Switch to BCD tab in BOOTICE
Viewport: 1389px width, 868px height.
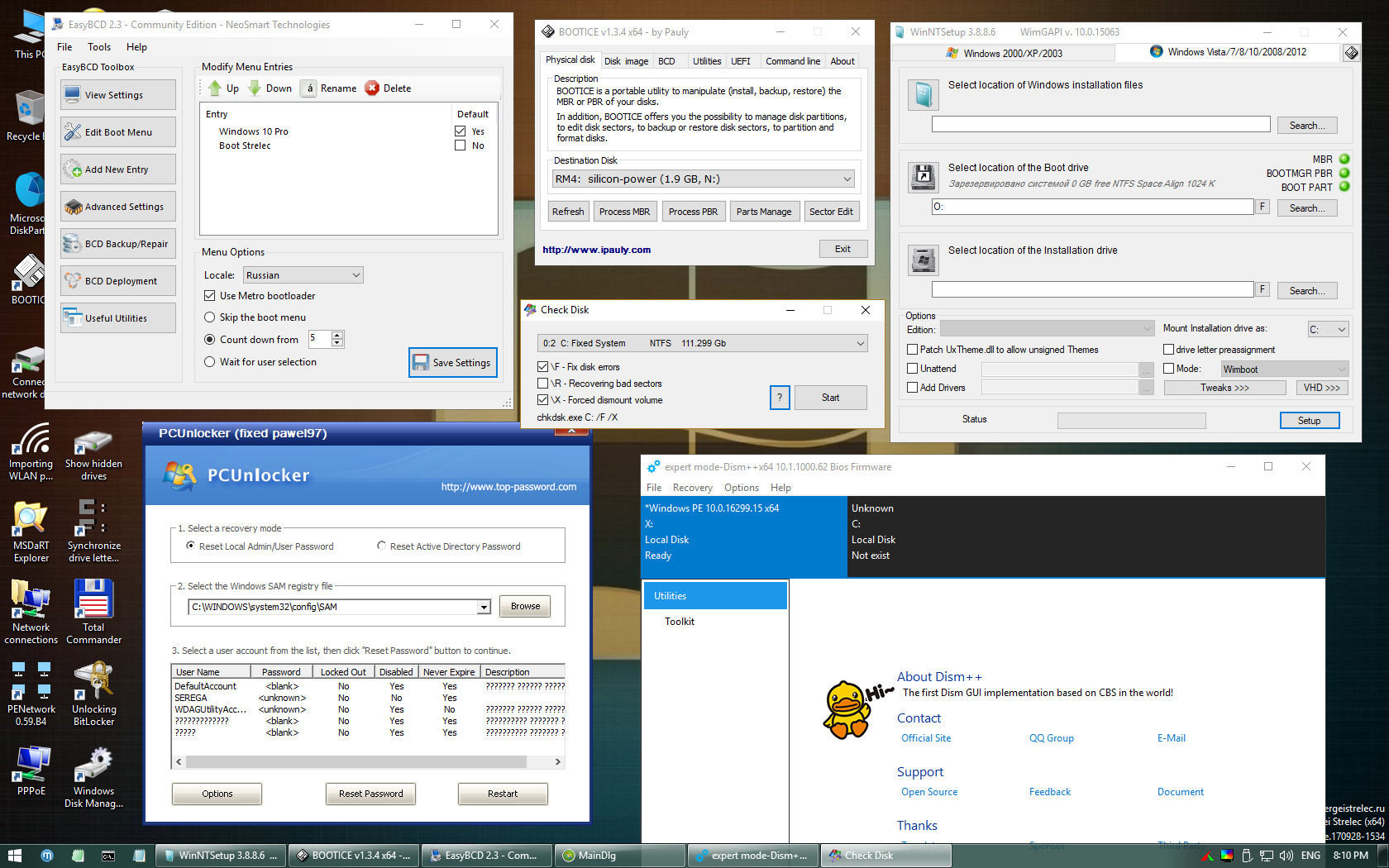tap(666, 61)
